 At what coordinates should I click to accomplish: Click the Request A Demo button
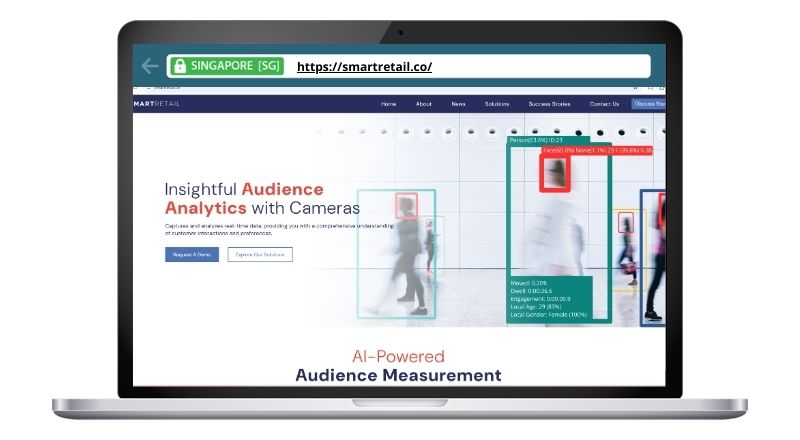point(192,254)
